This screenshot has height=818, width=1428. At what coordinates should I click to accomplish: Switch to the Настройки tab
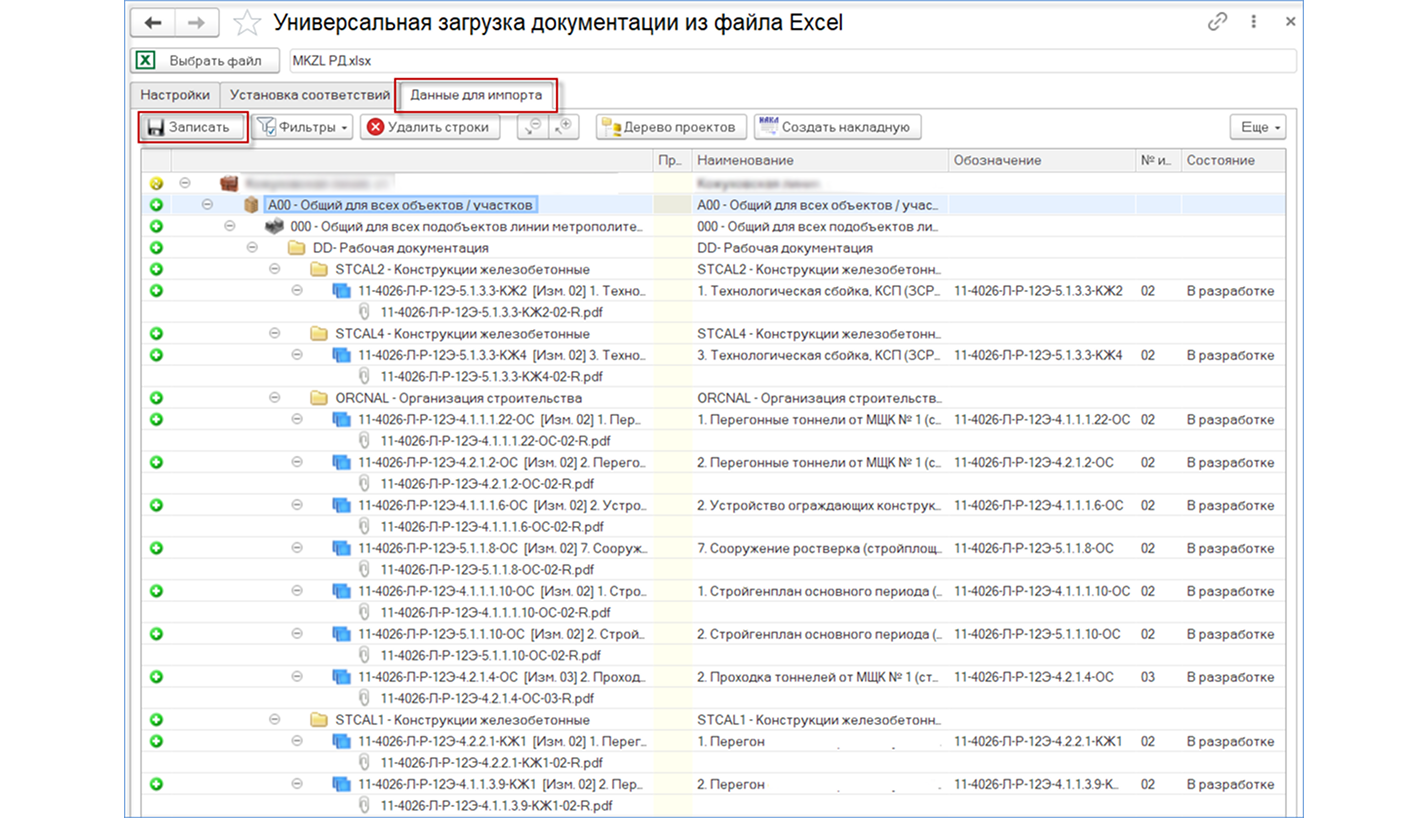pyautogui.click(x=176, y=95)
